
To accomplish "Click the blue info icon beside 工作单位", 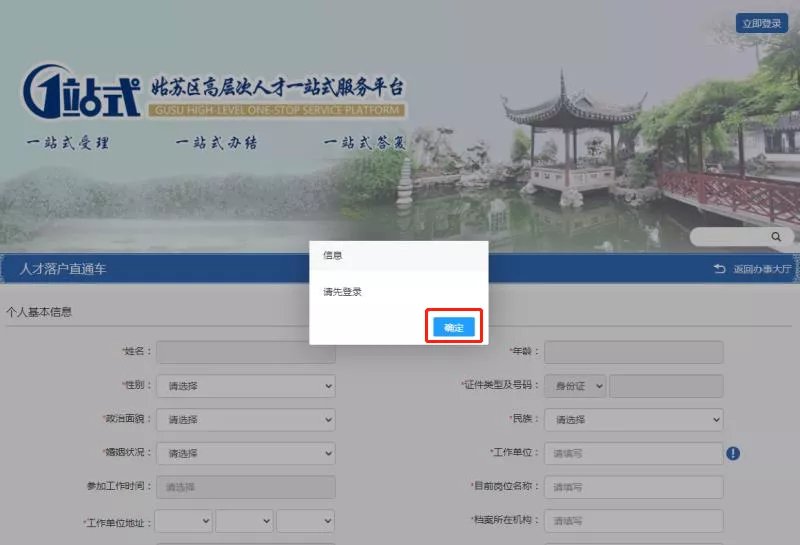I will point(733,453).
